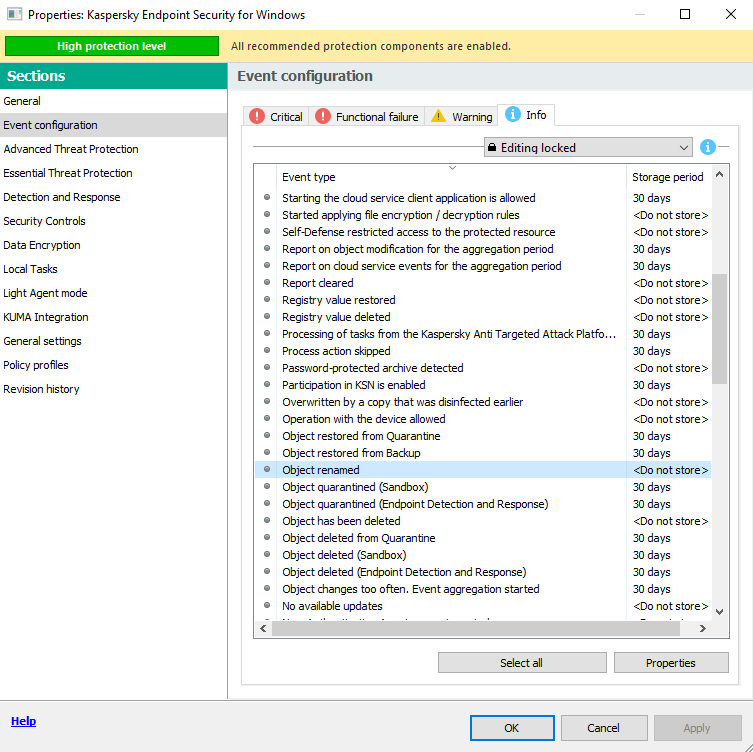Click bullet icon beside Participation in KSN is enabled
Viewport: 753px width, 752px height.
click(x=267, y=384)
